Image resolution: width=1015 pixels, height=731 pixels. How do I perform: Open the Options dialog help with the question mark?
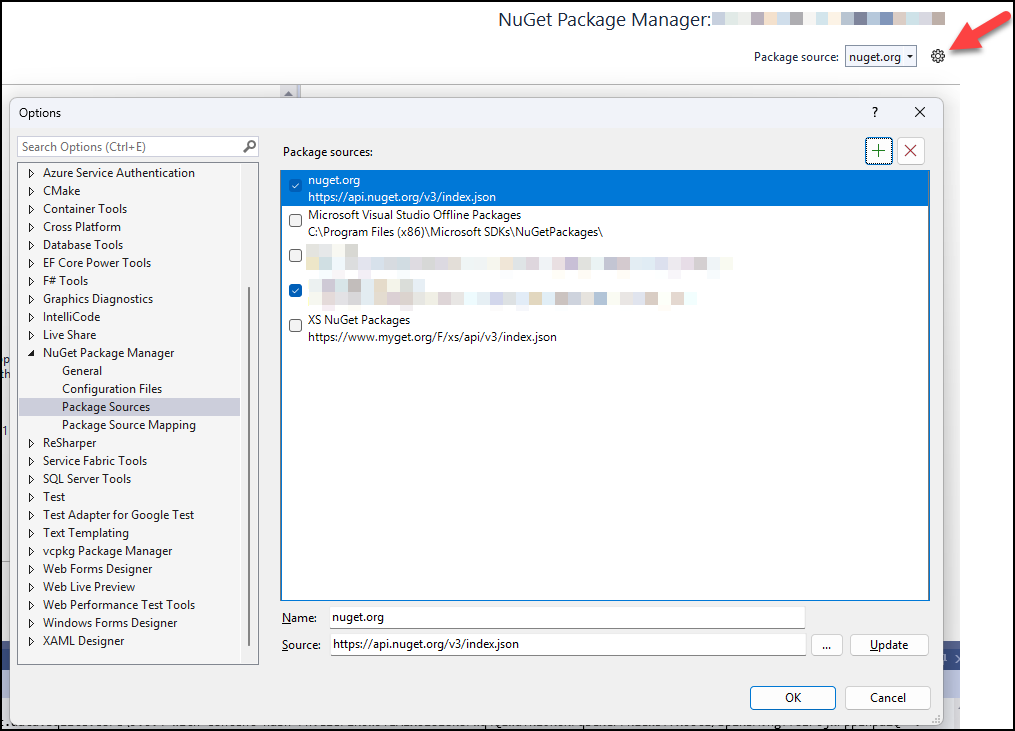[874, 112]
